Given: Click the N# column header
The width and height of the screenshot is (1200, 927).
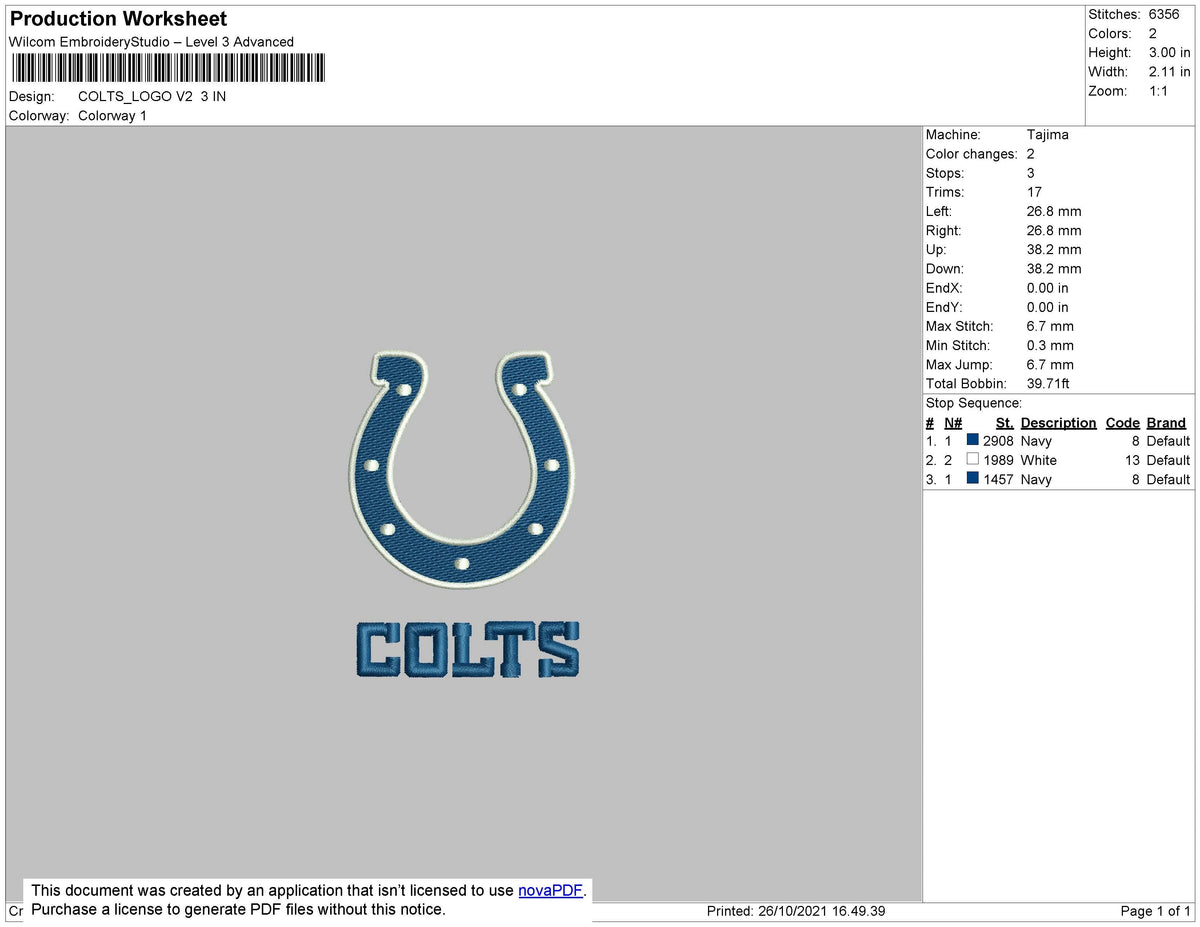Looking at the screenshot, I should pyautogui.click(x=952, y=422).
